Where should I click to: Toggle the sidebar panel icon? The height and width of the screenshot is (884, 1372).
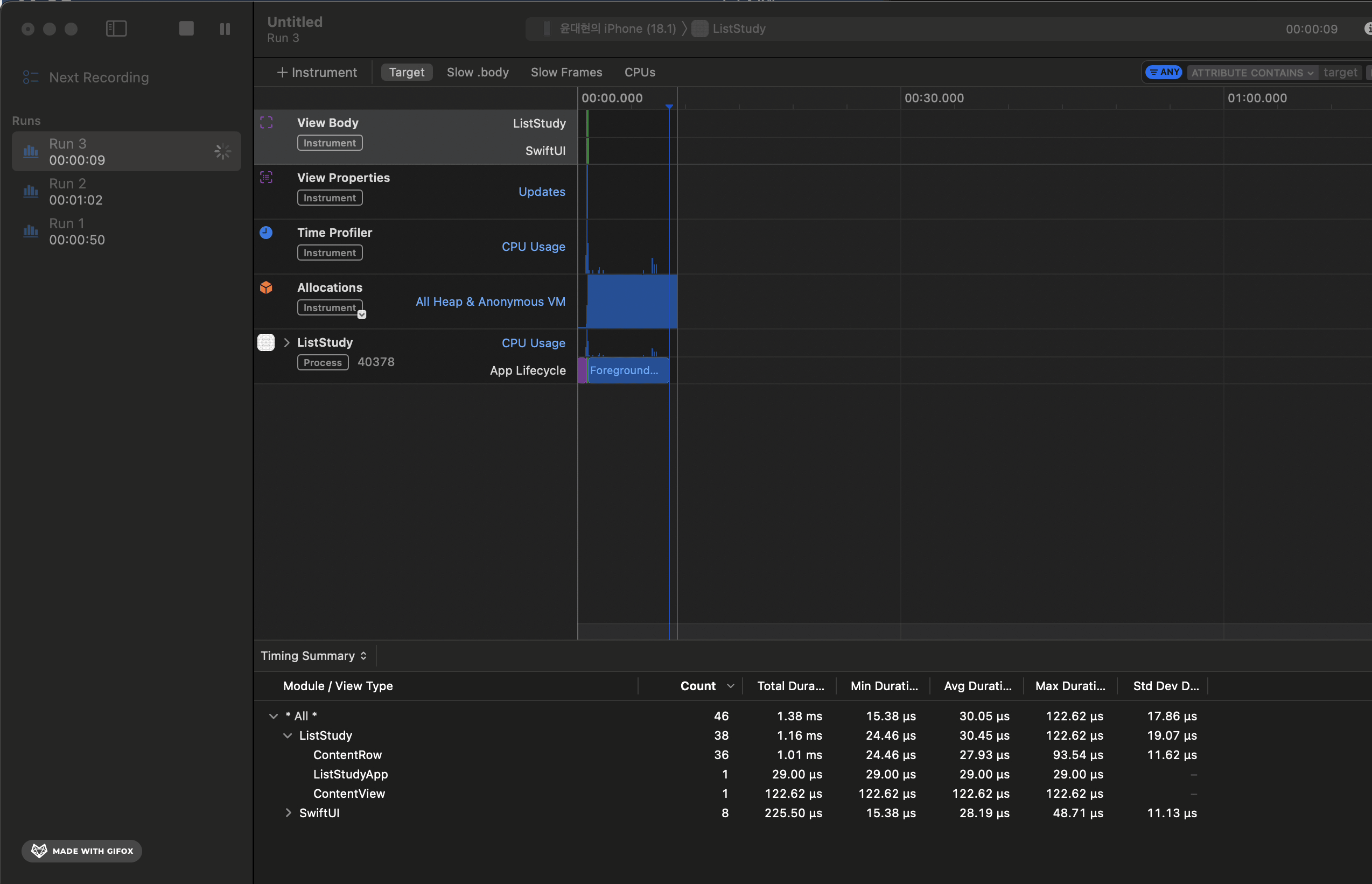[116, 29]
